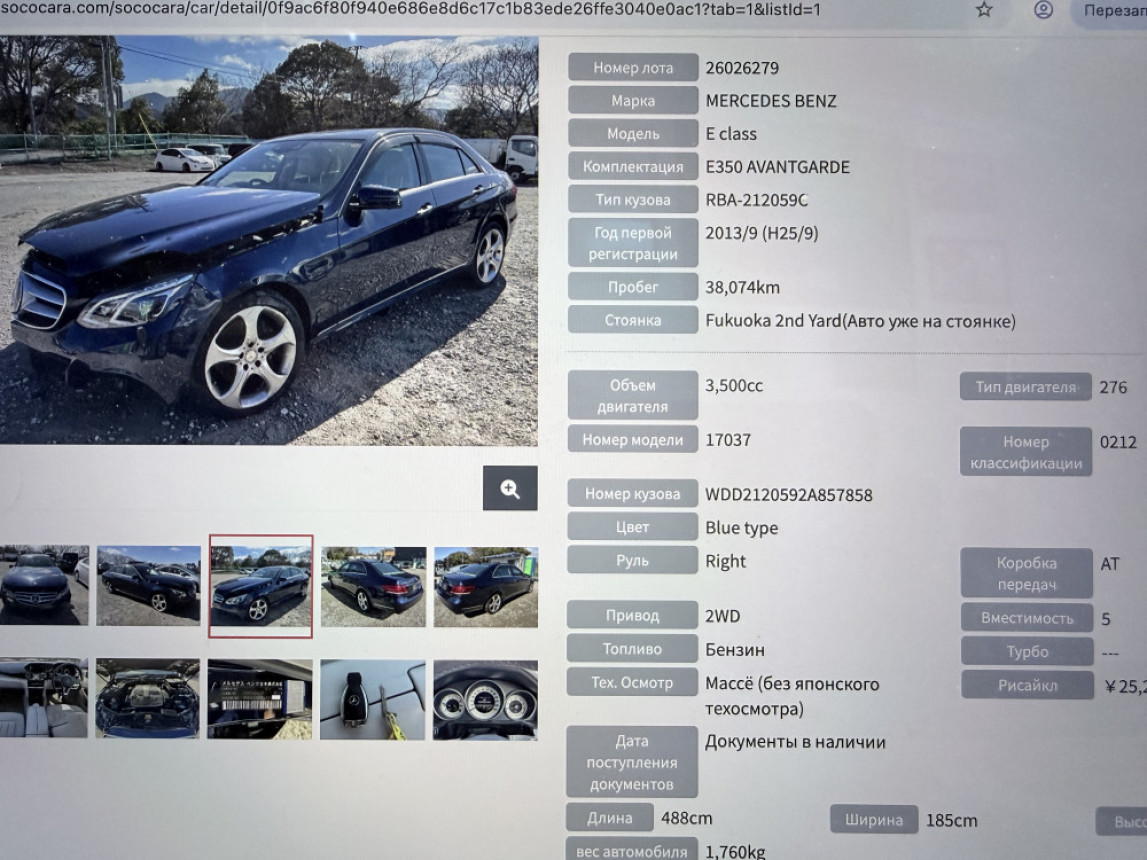Click the fuel value Бензин

click(735, 649)
